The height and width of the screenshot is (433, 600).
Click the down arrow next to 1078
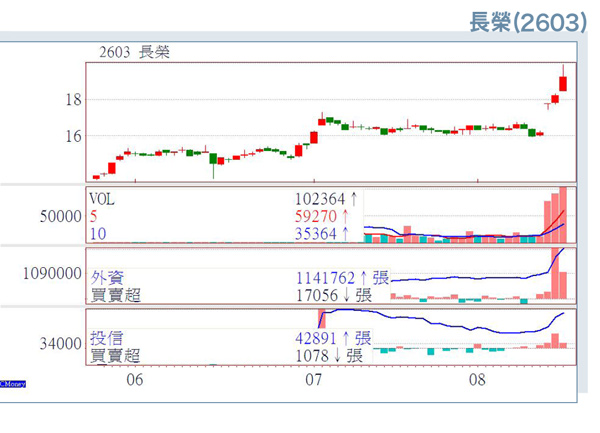click(336, 356)
